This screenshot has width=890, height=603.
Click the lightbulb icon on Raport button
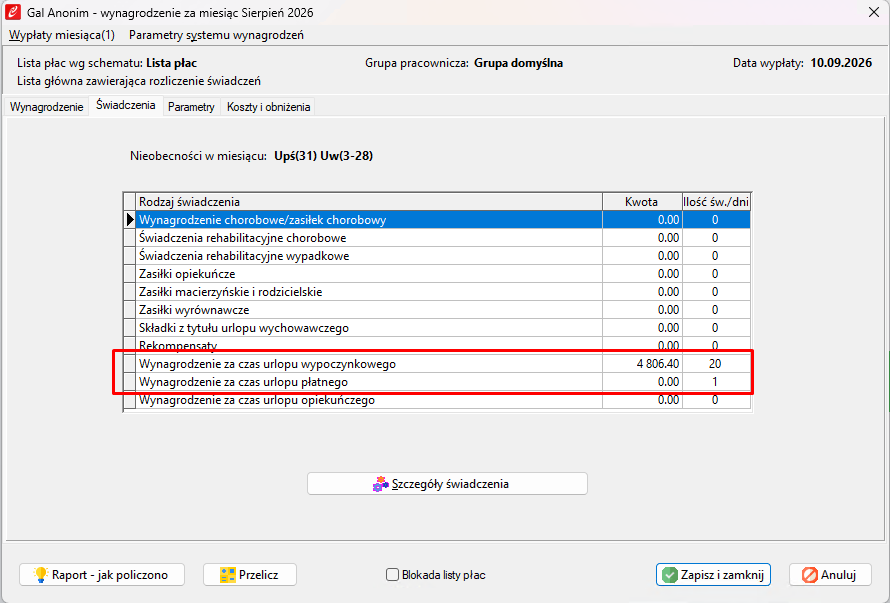40,575
